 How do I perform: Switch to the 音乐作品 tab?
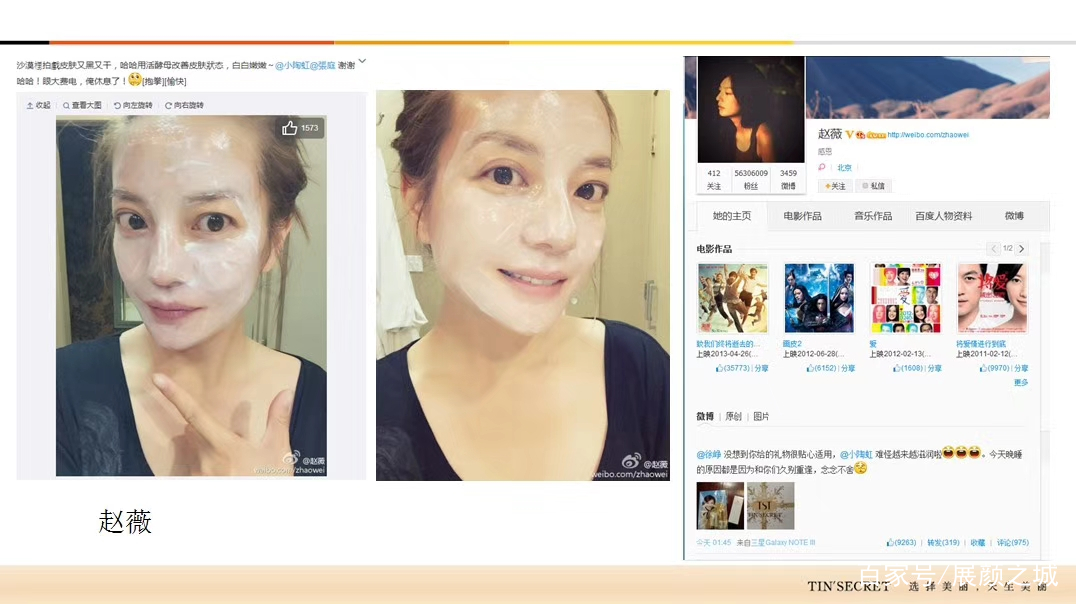[x=873, y=216]
